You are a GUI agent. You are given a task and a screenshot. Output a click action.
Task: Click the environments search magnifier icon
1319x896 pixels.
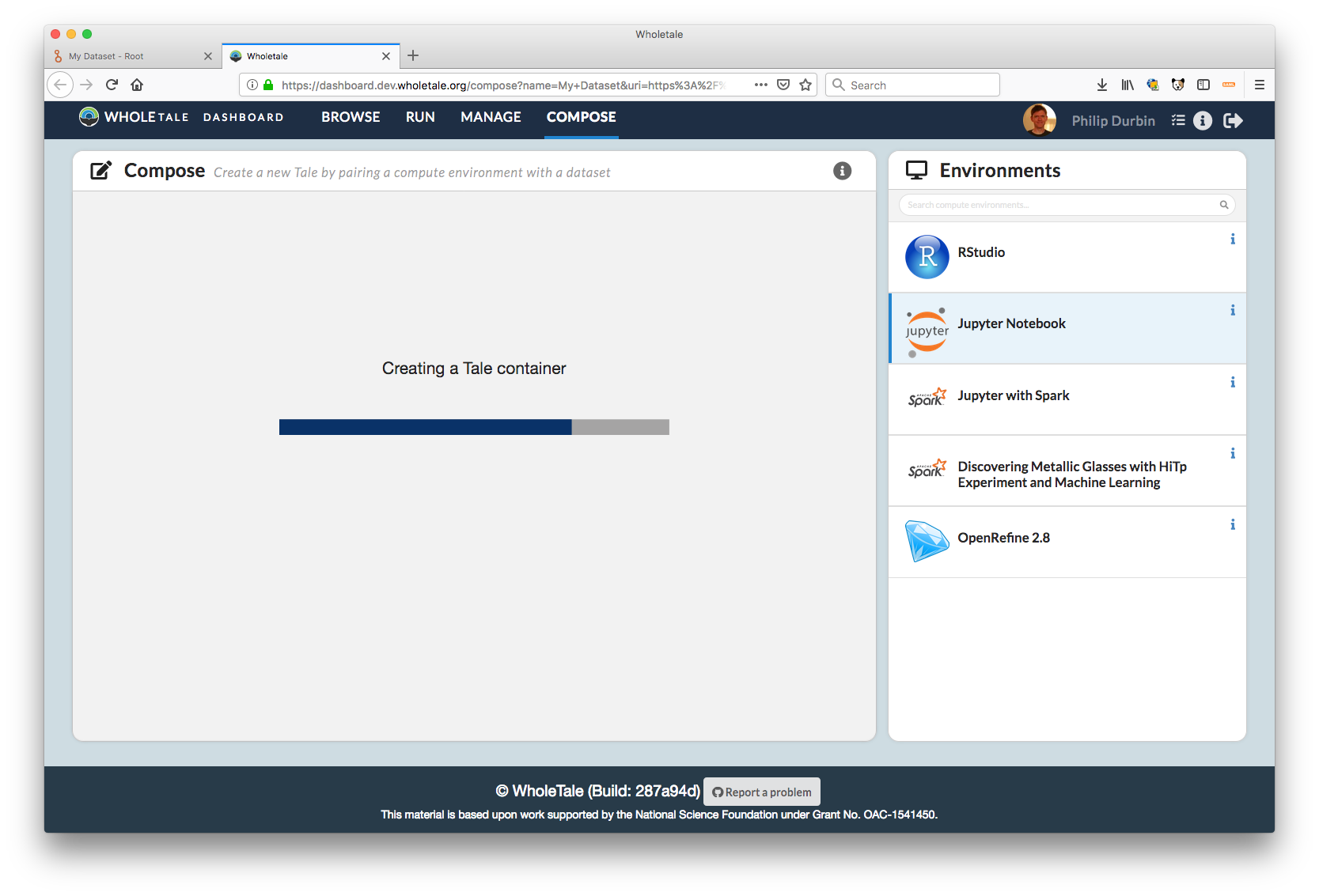tap(1223, 205)
